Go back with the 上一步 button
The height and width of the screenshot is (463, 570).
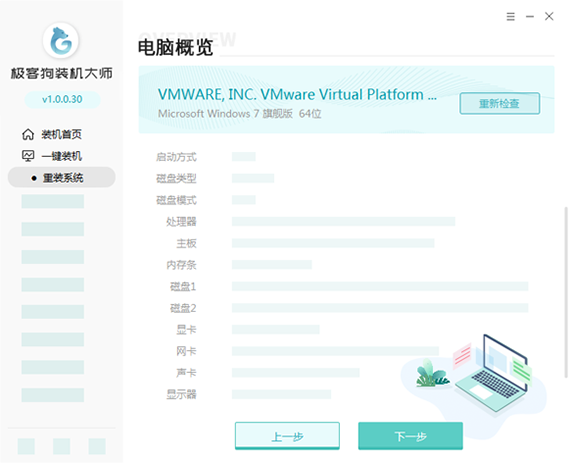[x=287, y=436]
